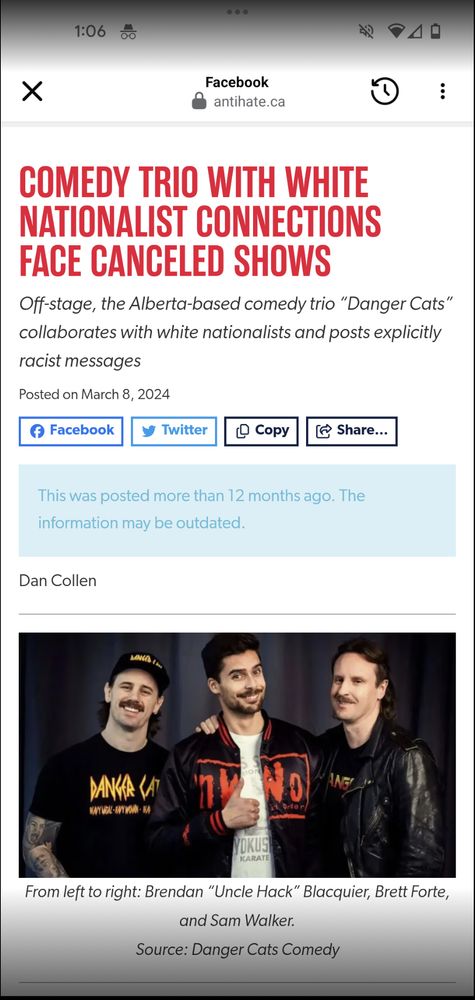475x1000 pixels.
Task: Click the Share arrow icon
Action: [x=324, y=431]
